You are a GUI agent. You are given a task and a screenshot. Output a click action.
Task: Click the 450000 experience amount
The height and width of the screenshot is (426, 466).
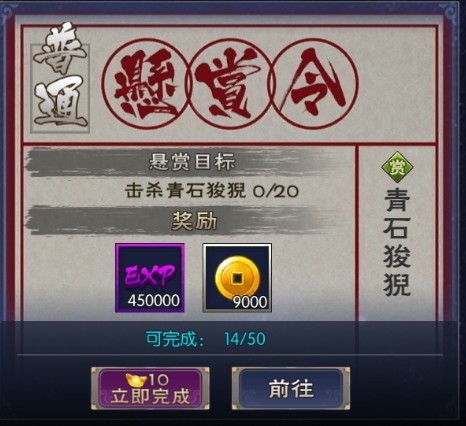coord(154,301)
